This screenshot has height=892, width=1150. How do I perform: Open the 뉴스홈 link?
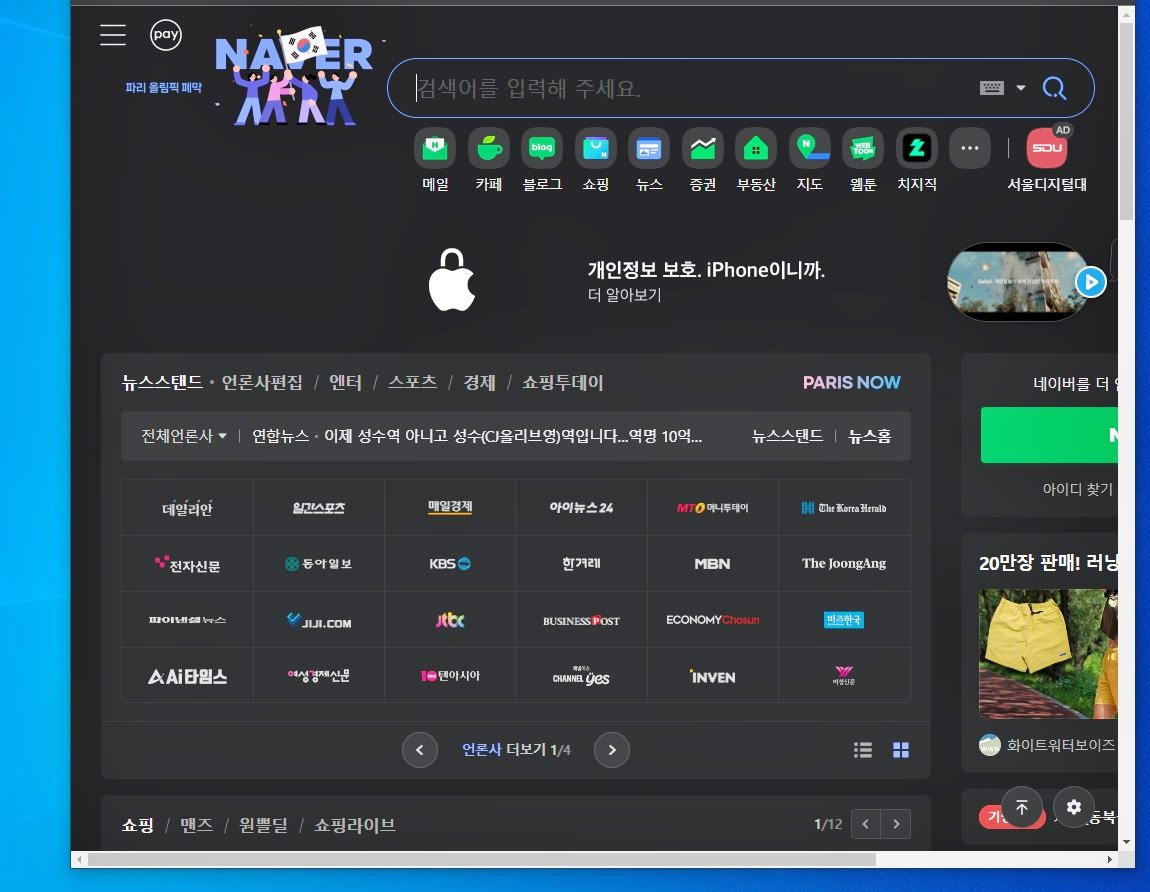pyautogui.click(x=870, y=436)
